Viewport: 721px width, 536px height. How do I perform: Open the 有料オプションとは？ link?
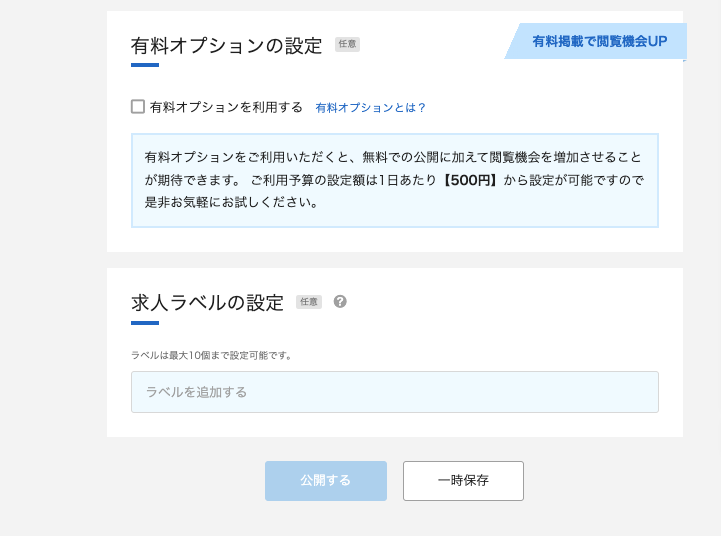click(x=370, y=107)
